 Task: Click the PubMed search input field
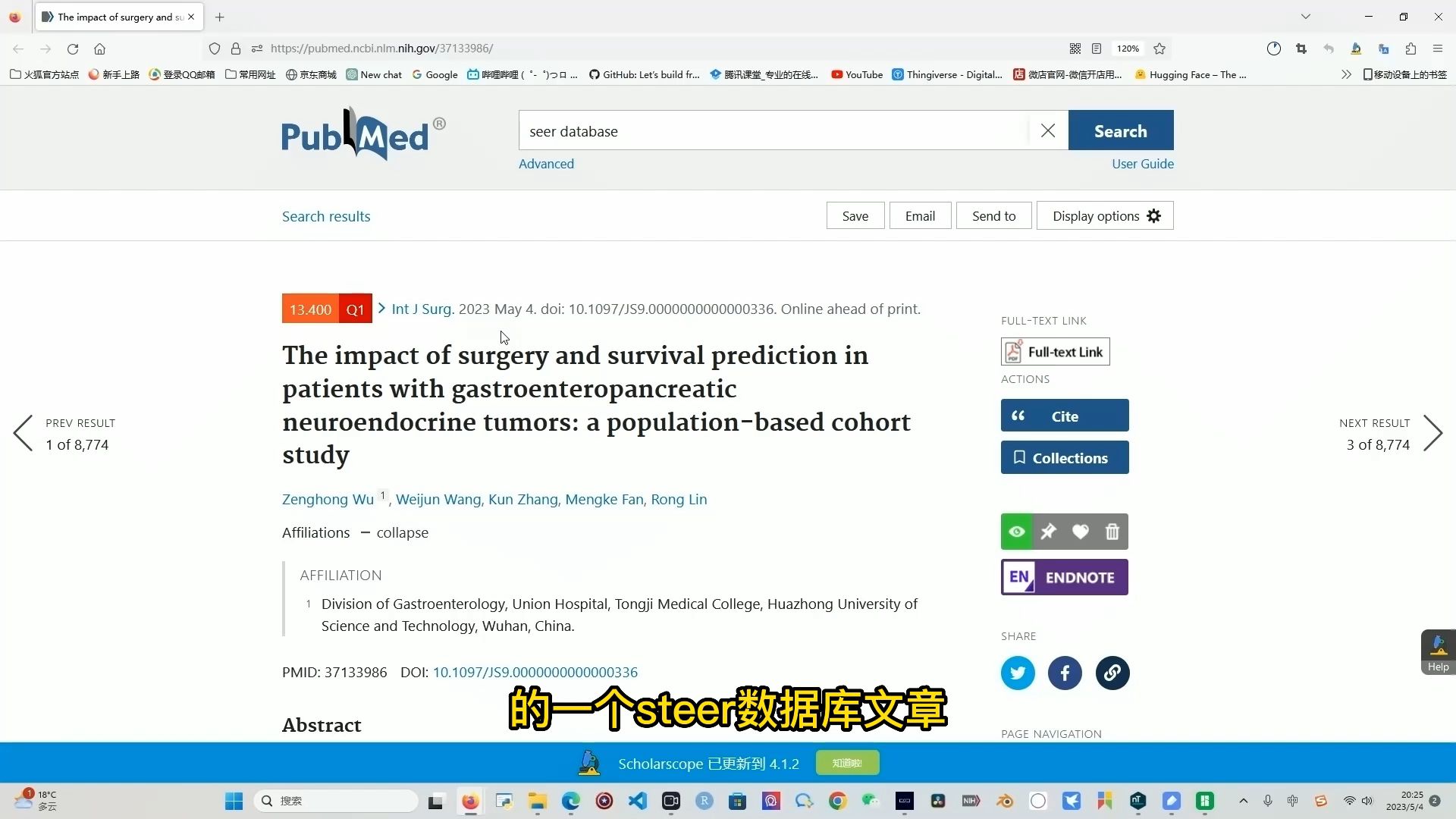pyautogui.click(x=773, y=130)
